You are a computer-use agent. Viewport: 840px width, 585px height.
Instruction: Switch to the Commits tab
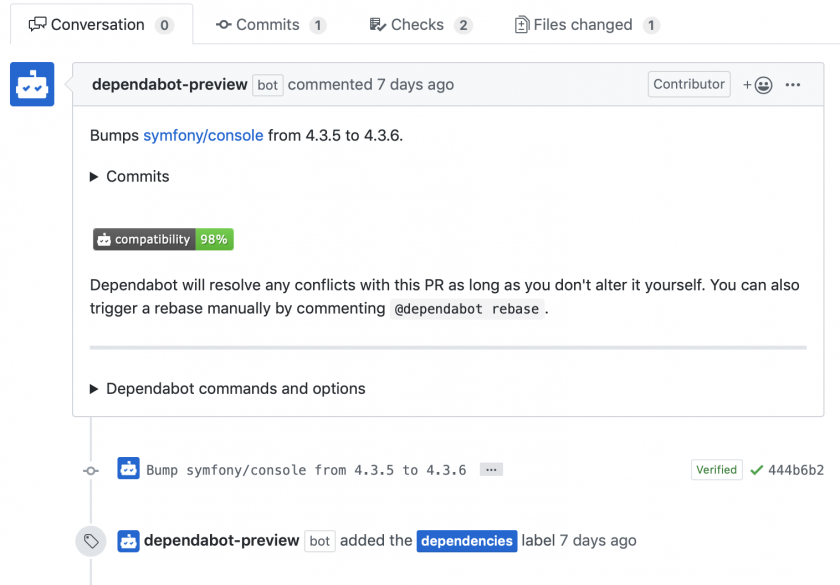[x=271, y=25]
